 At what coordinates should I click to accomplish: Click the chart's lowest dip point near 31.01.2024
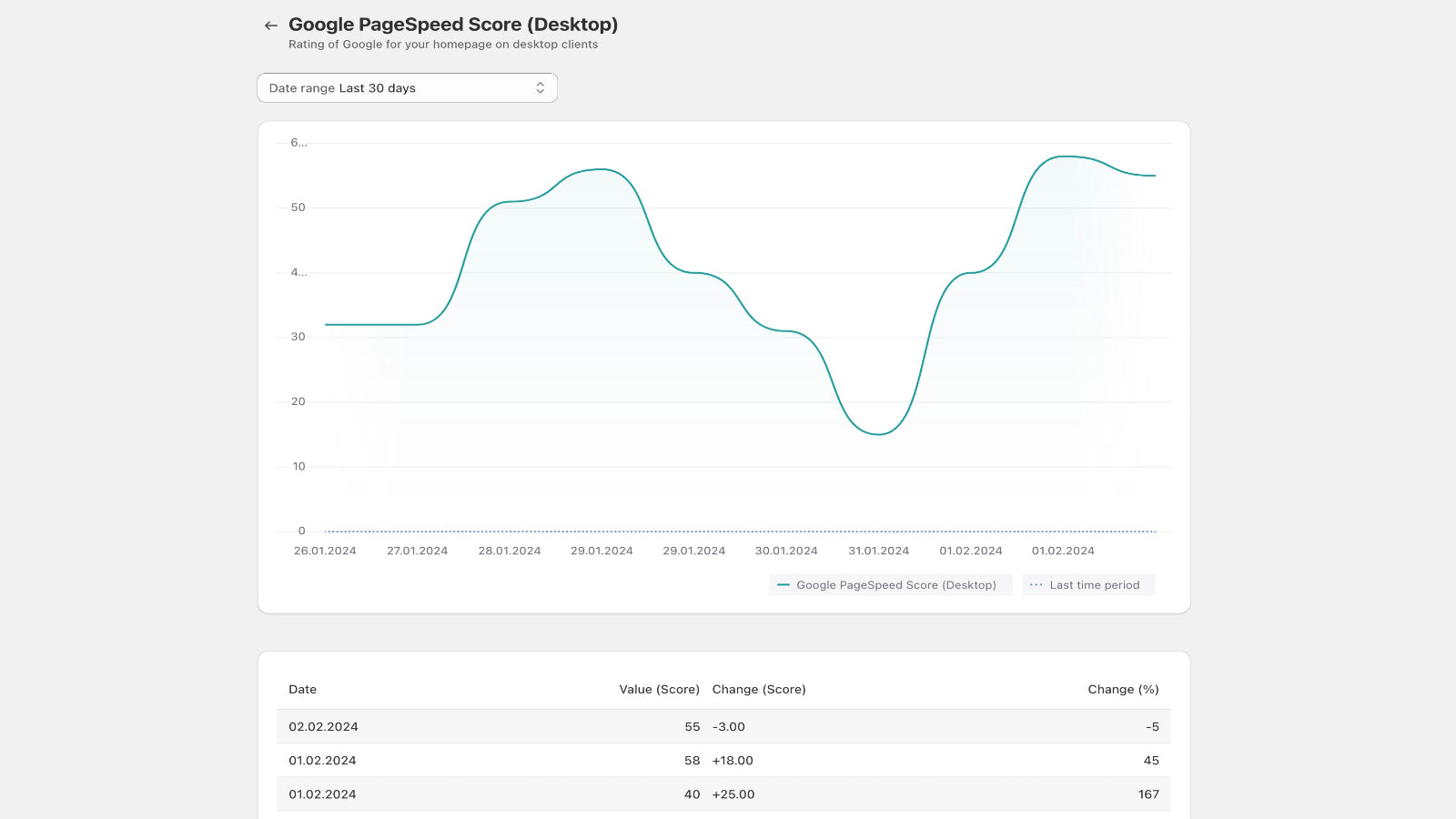[876, 434]
